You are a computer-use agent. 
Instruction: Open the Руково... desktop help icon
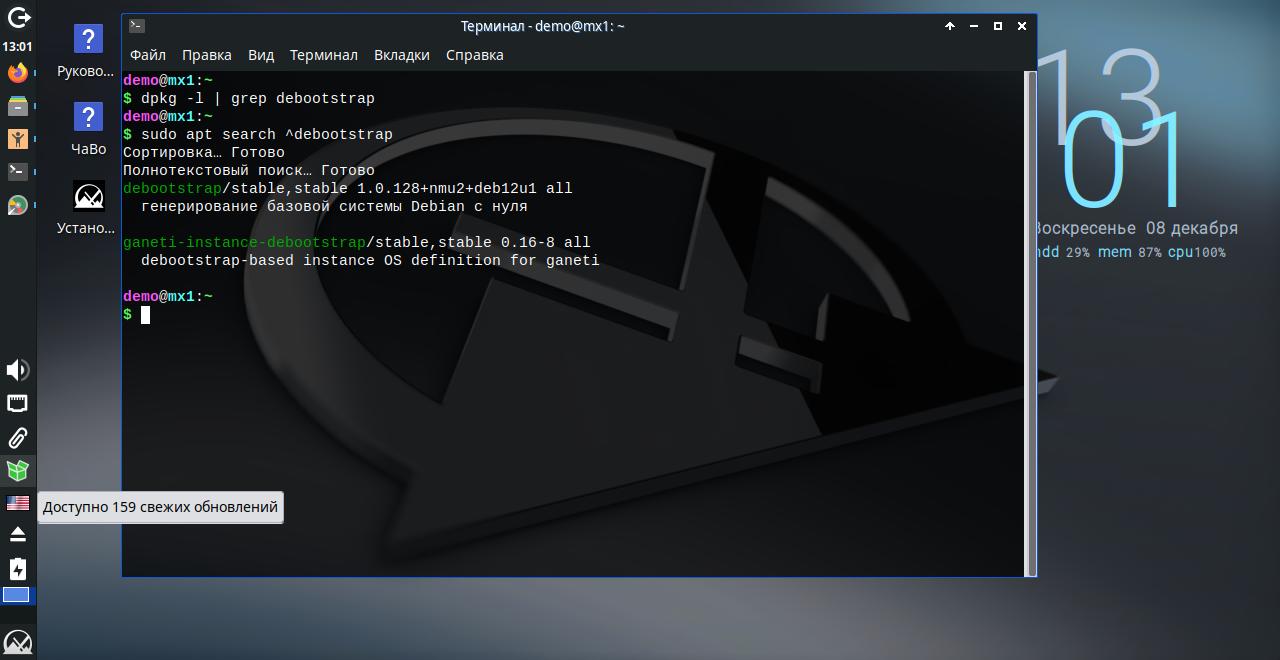pyautogui.click(x=86, y=52)
